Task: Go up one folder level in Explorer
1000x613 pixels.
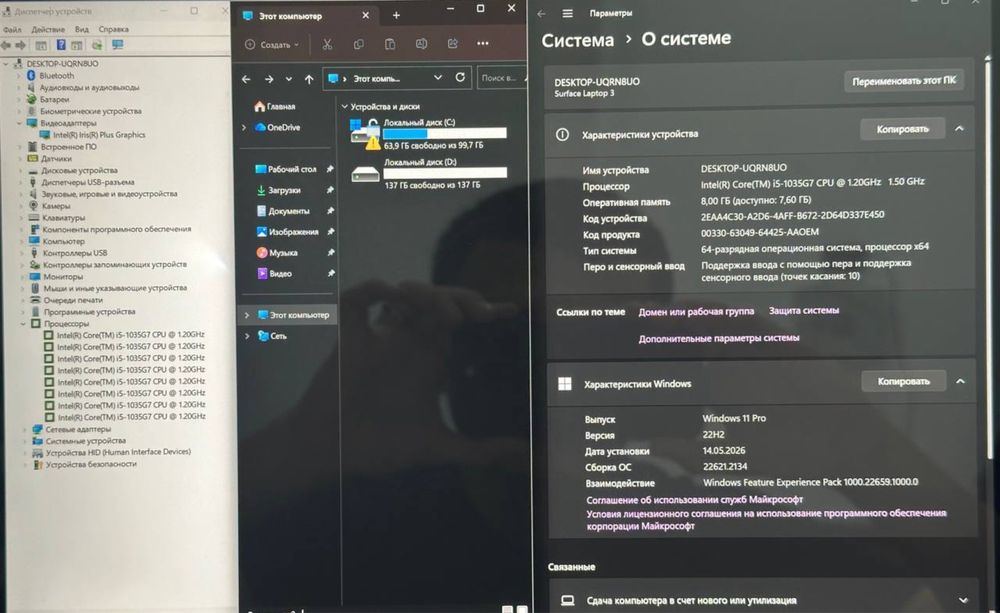Action: pos(309,79)
